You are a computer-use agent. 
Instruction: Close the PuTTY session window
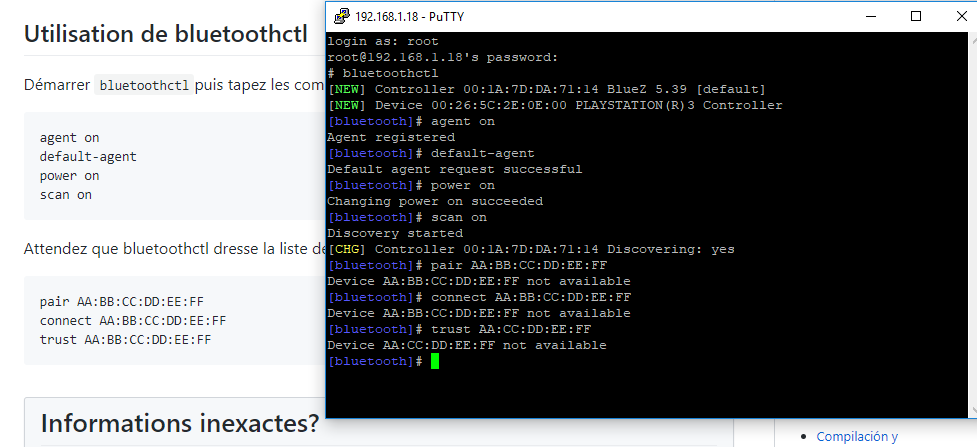(x=961, y=16)
